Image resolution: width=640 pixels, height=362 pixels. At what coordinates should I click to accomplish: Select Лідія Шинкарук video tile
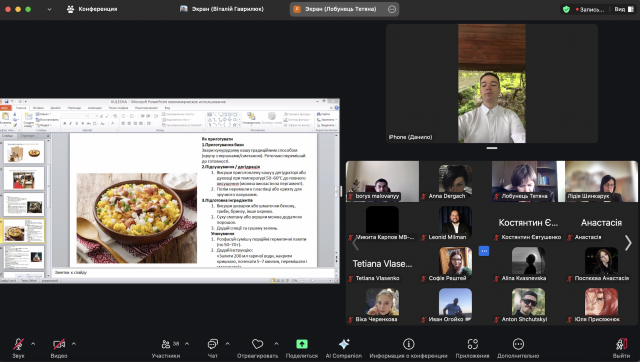(x=601, y=181)
